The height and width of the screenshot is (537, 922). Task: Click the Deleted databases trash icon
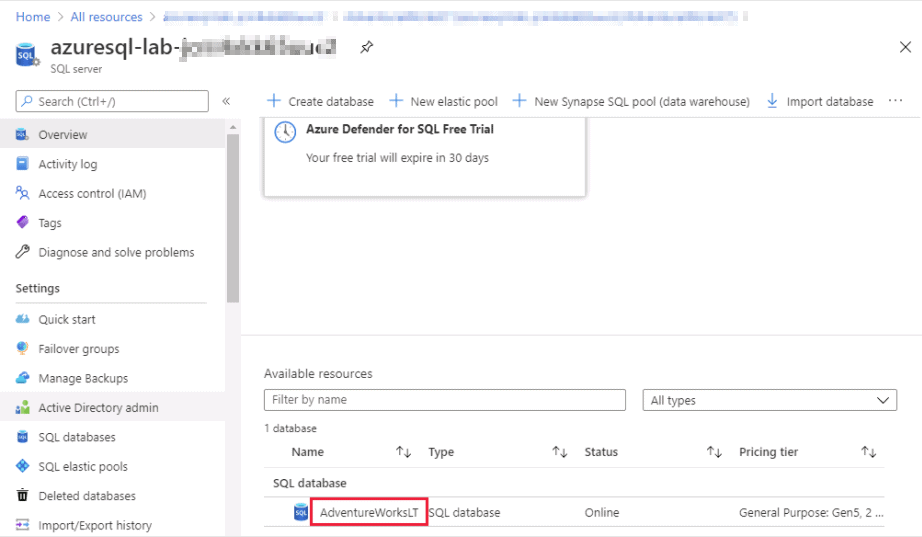pos(22,496)
